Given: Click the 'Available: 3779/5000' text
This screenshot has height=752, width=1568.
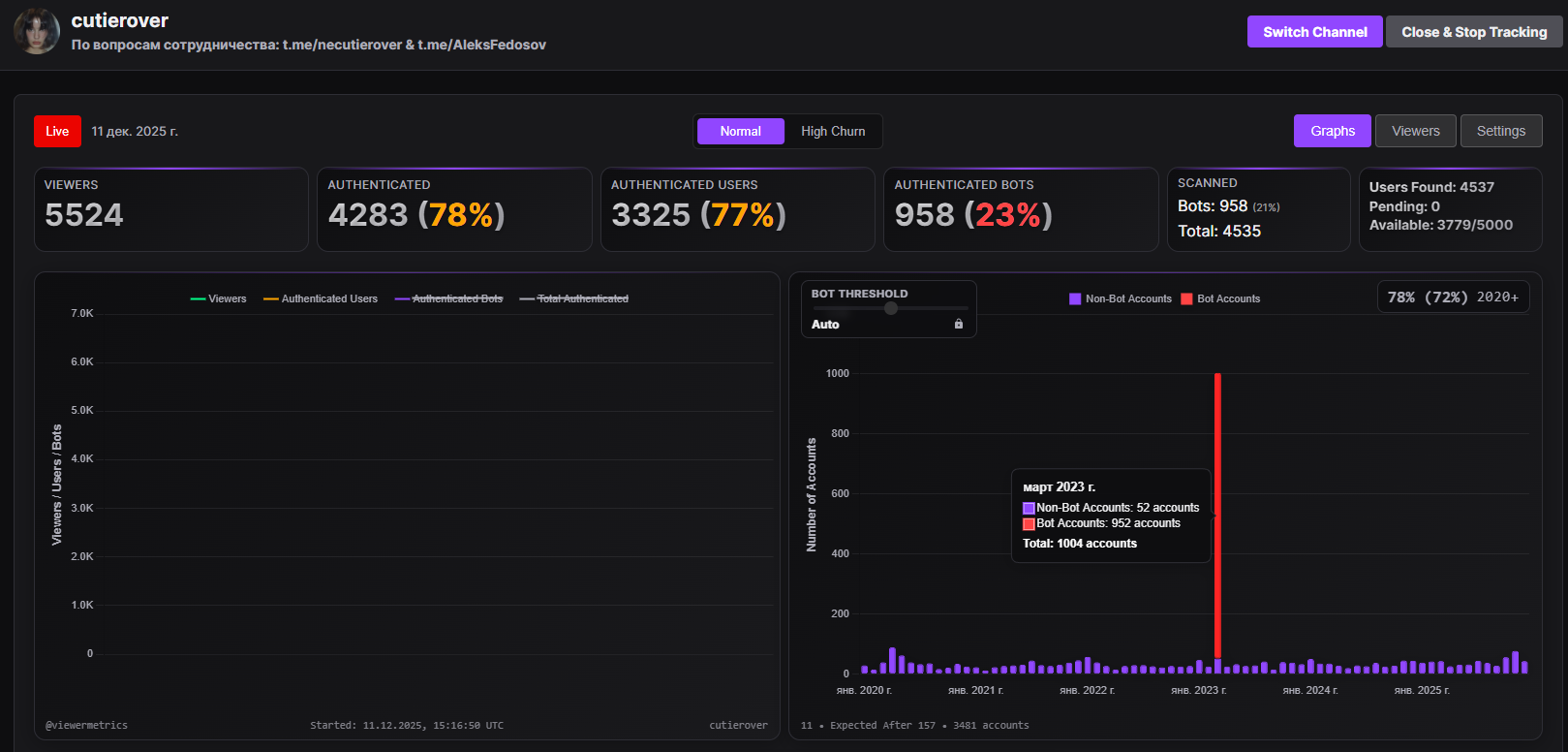Looking at the screenshot, I should 1441,225.
